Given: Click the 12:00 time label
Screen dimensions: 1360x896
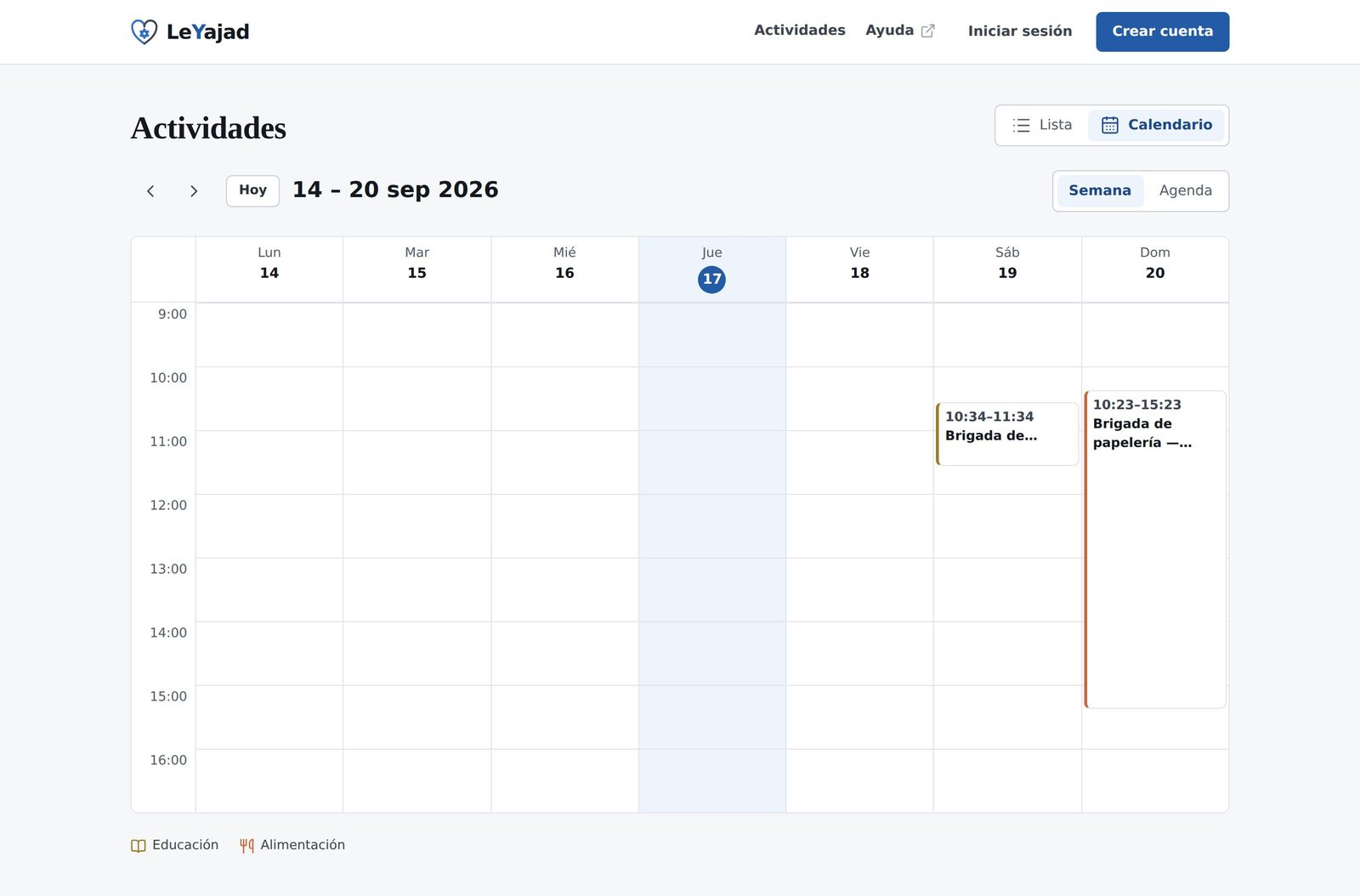Looking at the screenshot, I should tap(168, 506).
